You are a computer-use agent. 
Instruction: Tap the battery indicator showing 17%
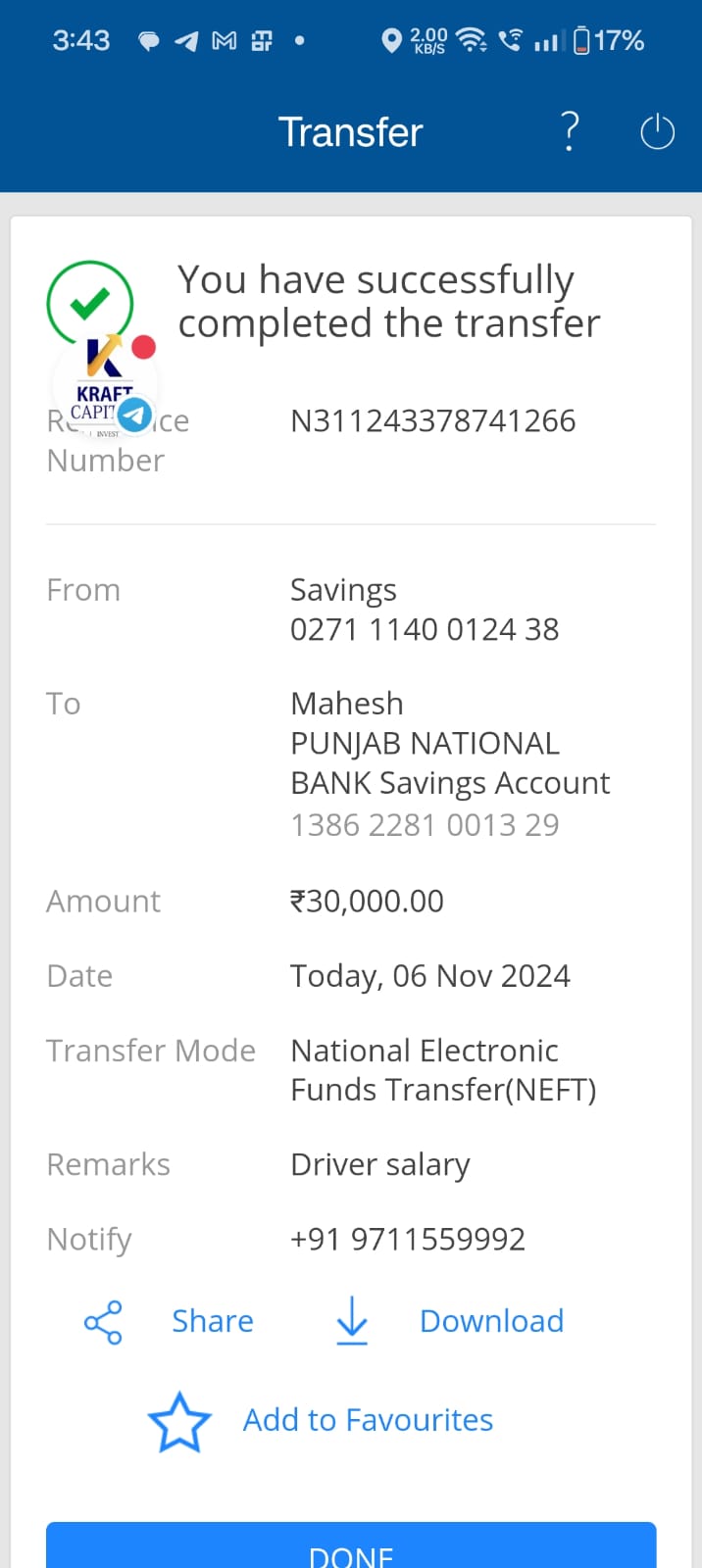(x=608, y=41)
